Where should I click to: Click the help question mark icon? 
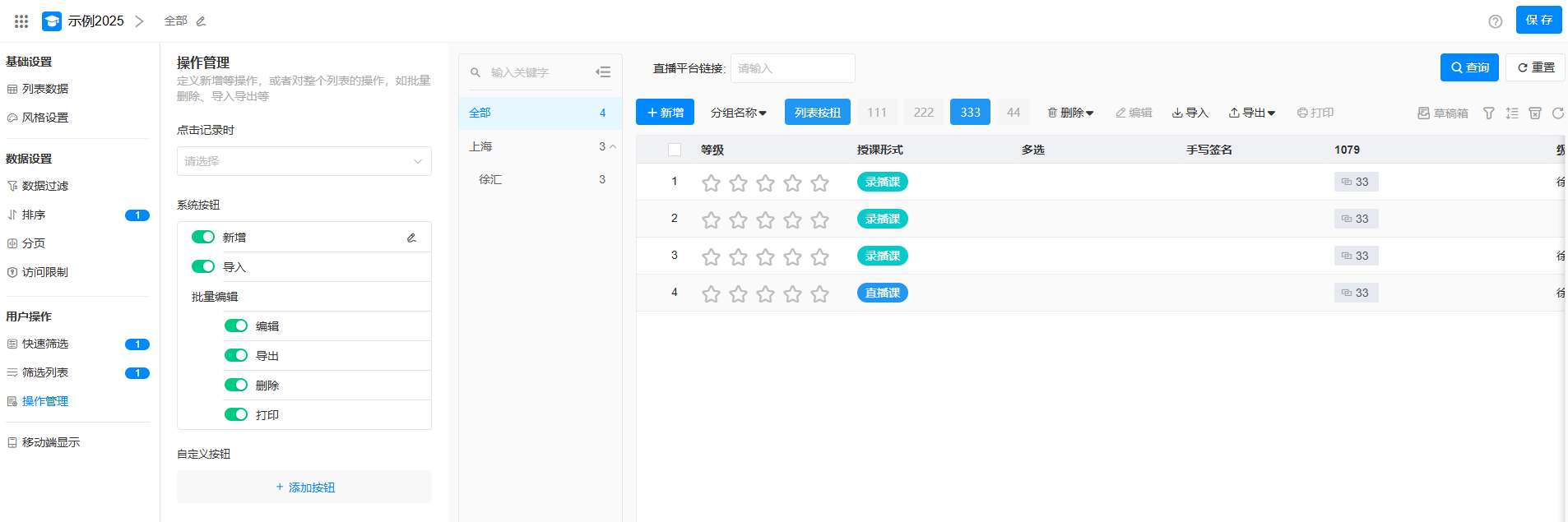[1495, 21]
